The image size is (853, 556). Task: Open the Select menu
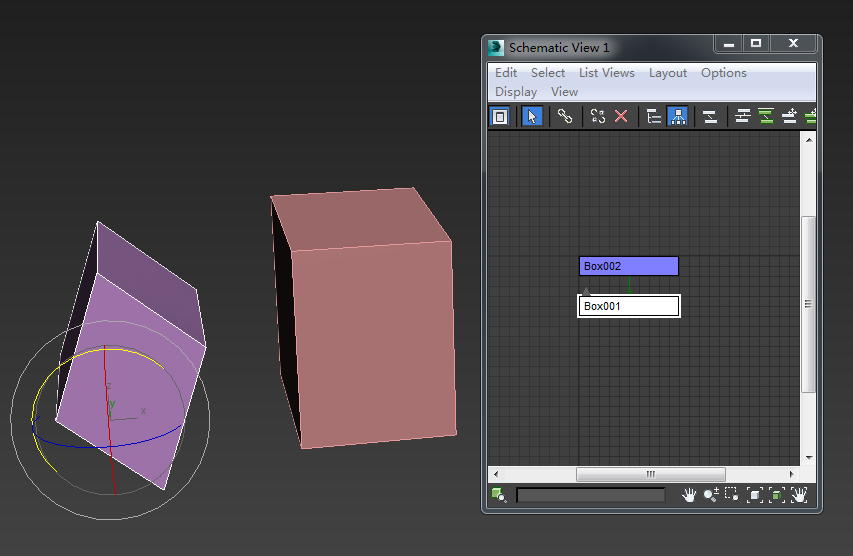click(548, 72)
